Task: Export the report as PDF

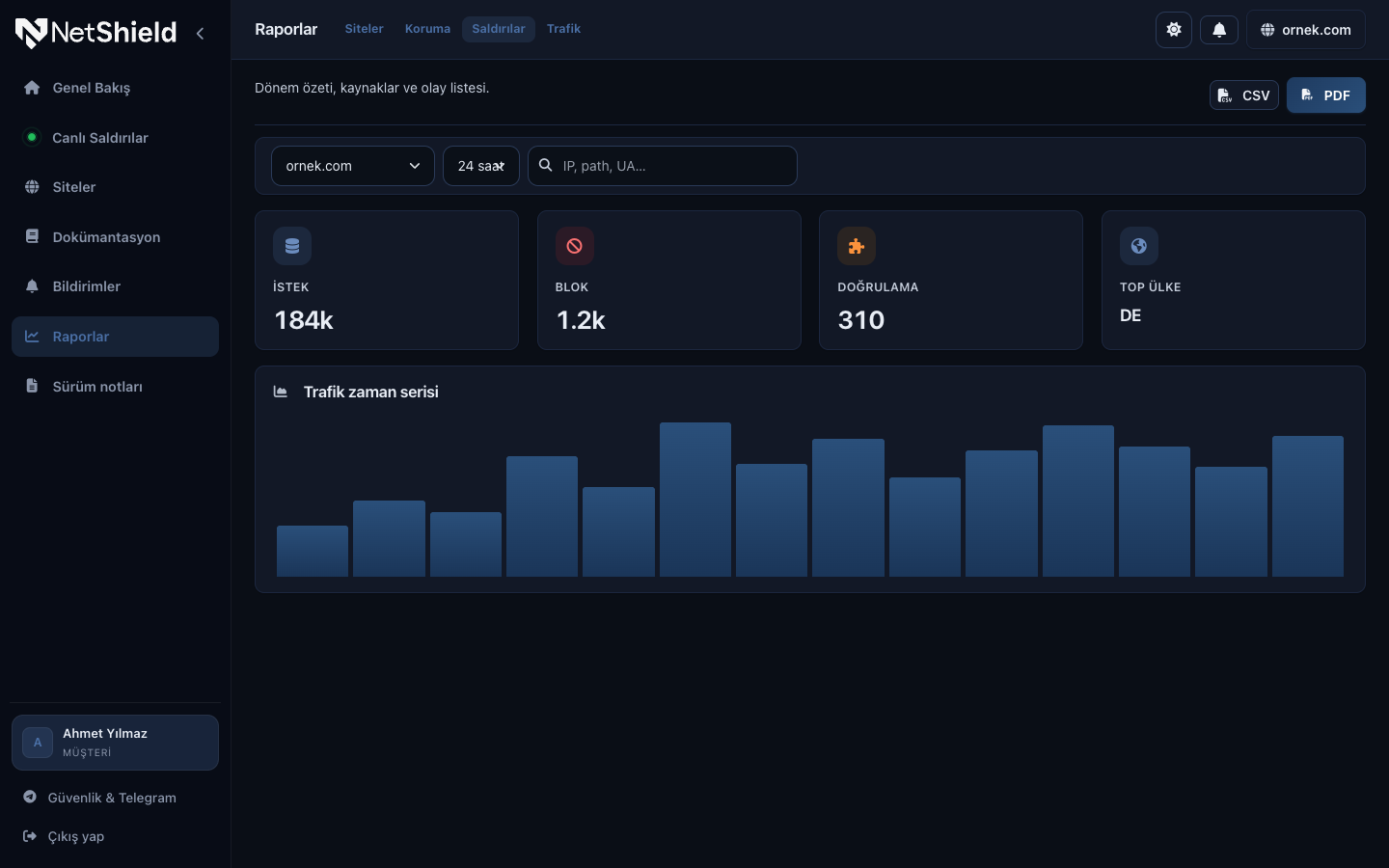Action: click(1326, 95)
